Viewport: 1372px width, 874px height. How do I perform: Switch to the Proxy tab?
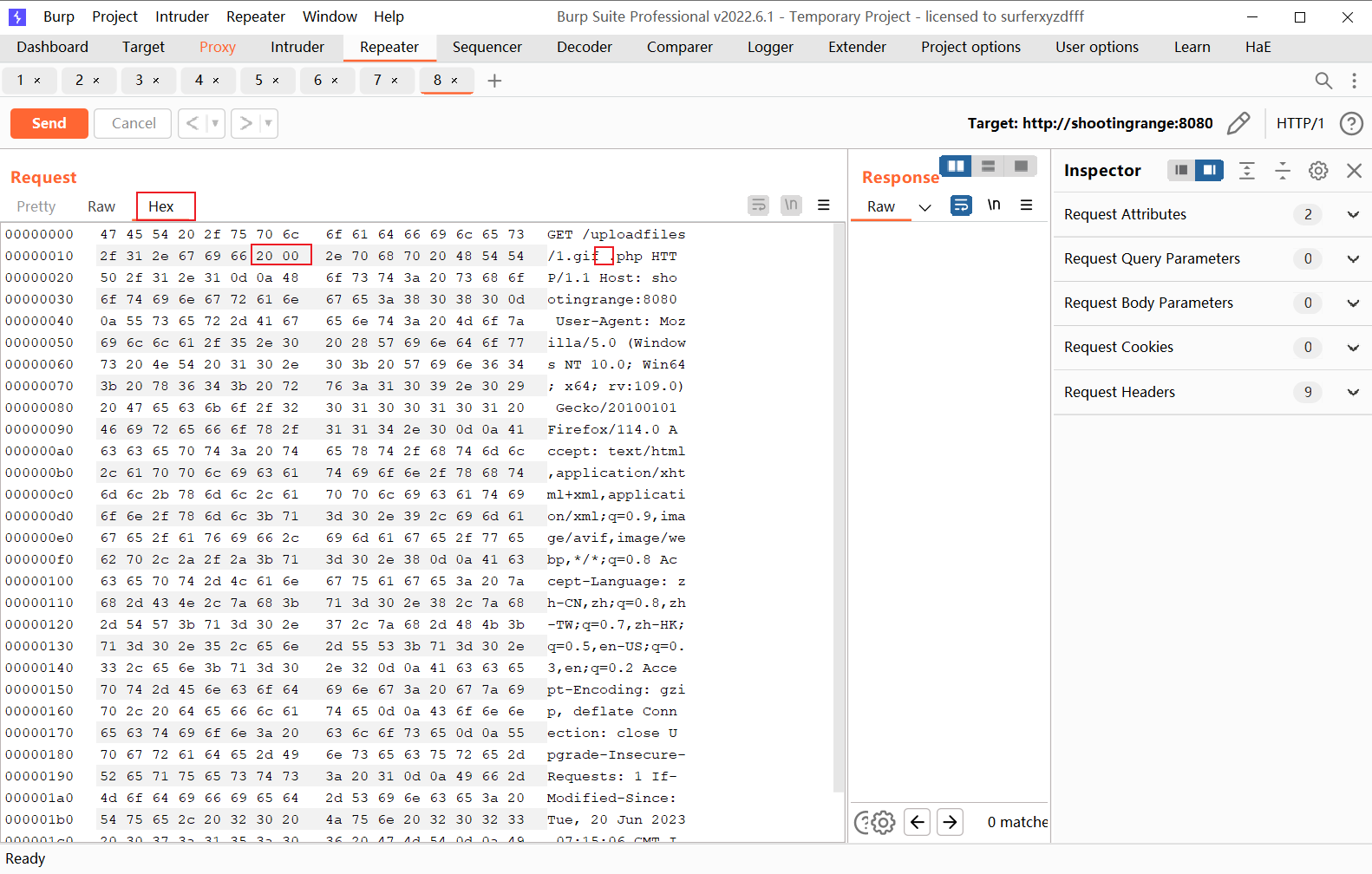(218, 47)
